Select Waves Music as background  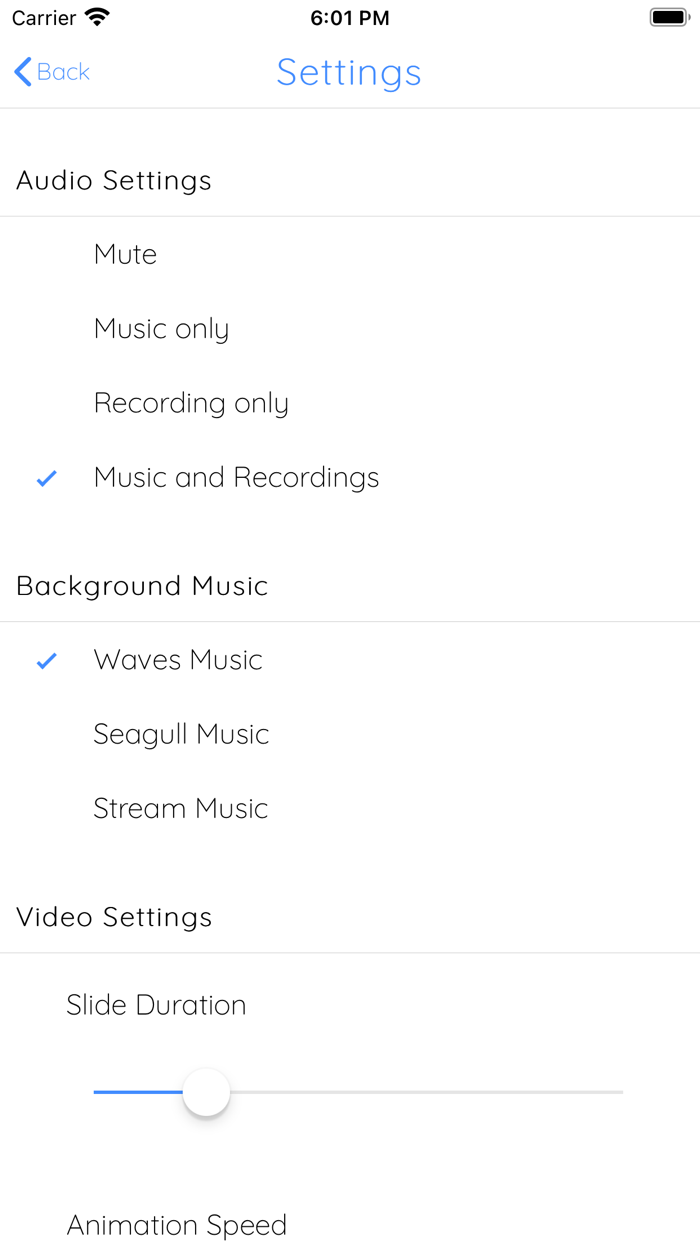pyautogui.click(x=178, y=660)
